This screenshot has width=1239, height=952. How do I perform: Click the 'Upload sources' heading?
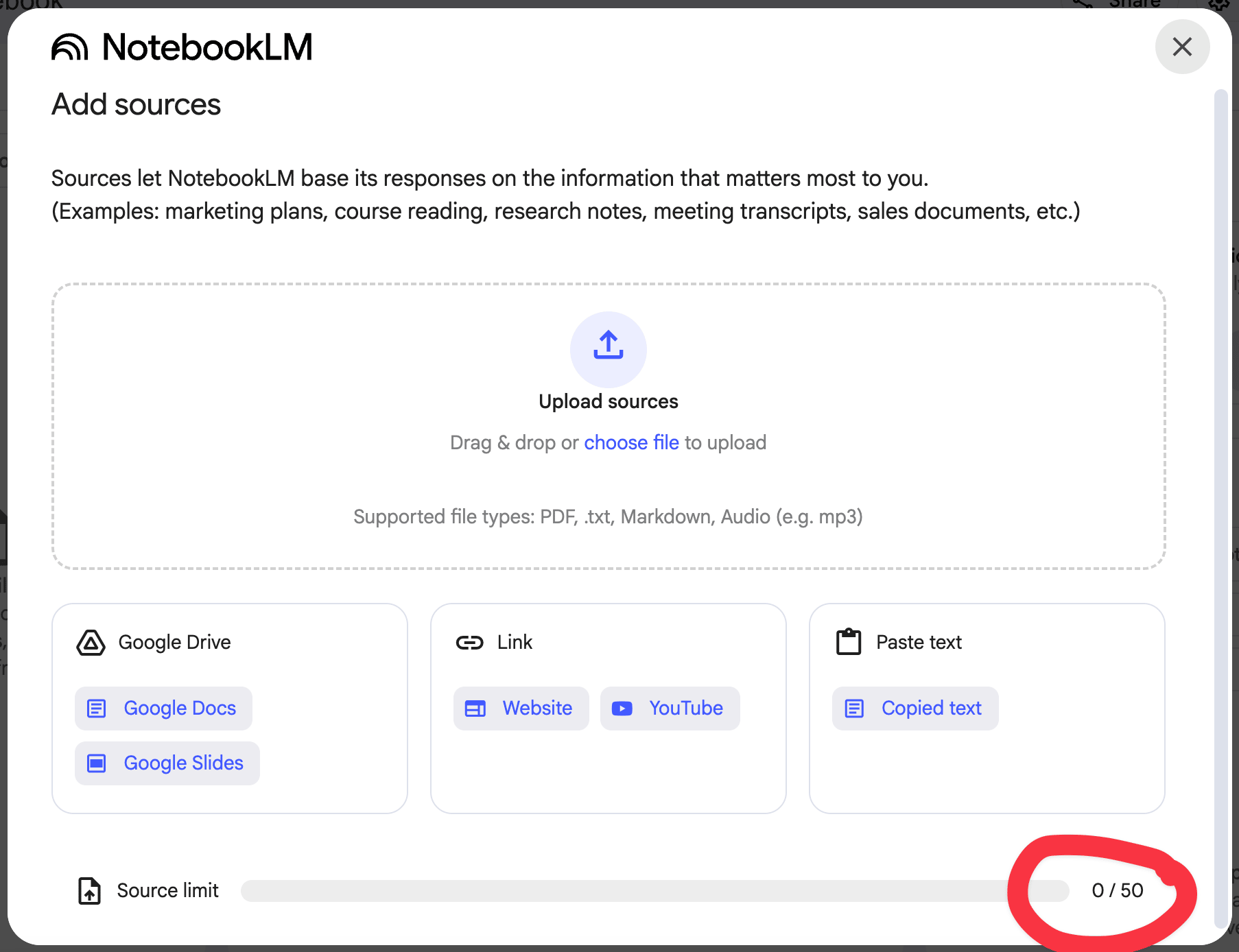609,401
